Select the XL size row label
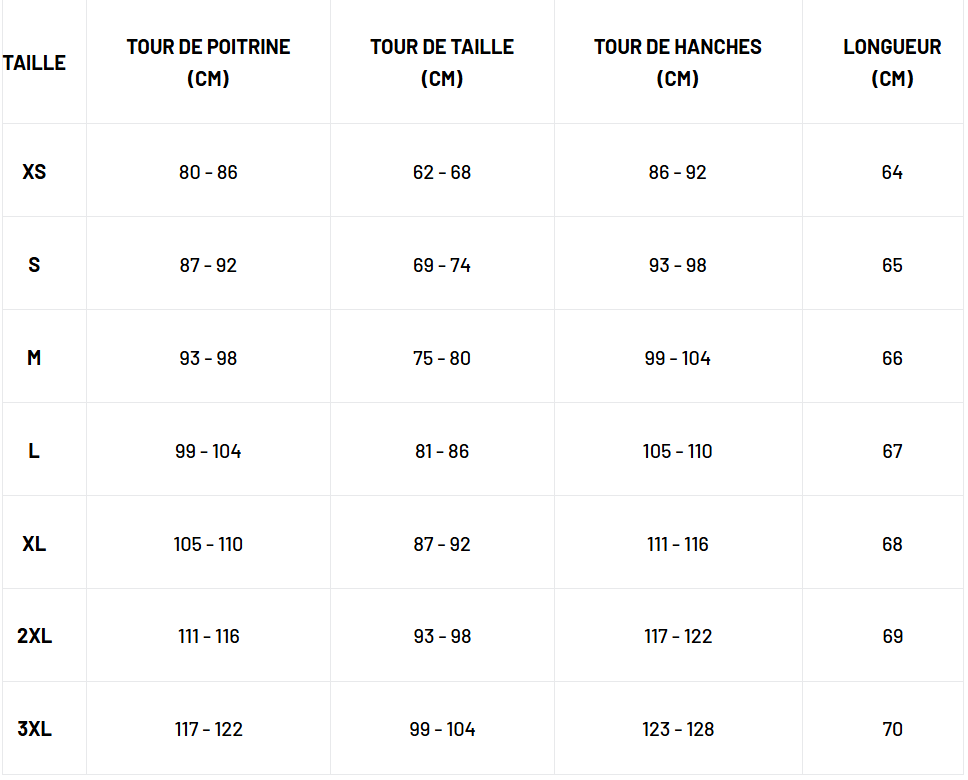The width and height of the screenshot is (968, 780). coord(34,544)
